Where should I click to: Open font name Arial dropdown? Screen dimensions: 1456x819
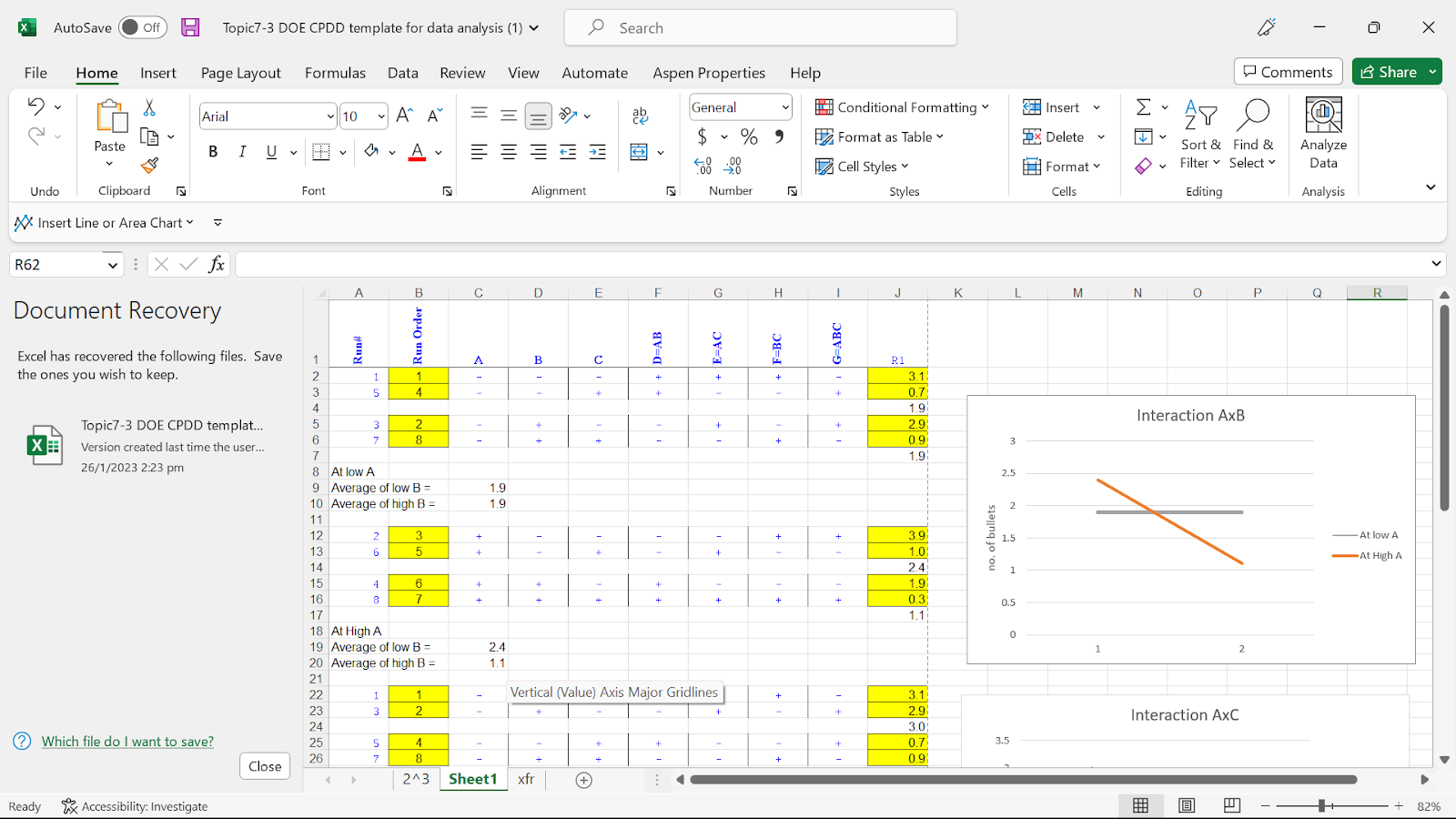[330, 116]
